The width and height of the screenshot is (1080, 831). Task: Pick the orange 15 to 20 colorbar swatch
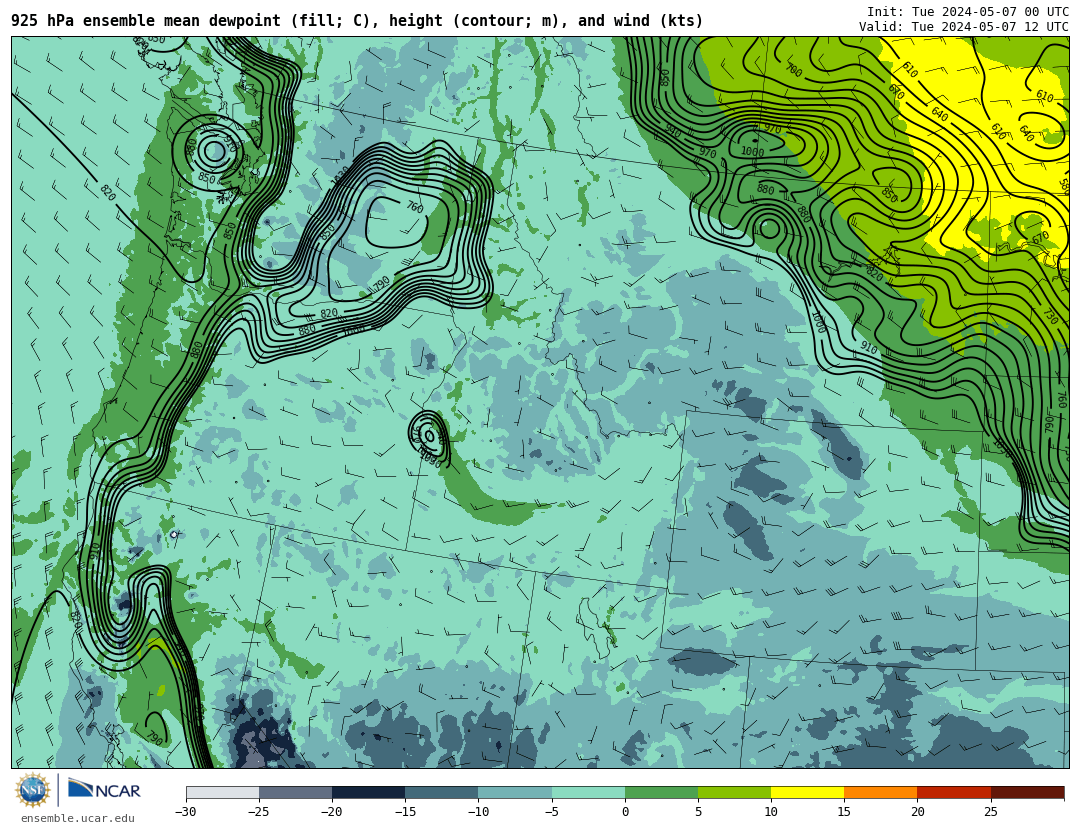pos(881,792)
